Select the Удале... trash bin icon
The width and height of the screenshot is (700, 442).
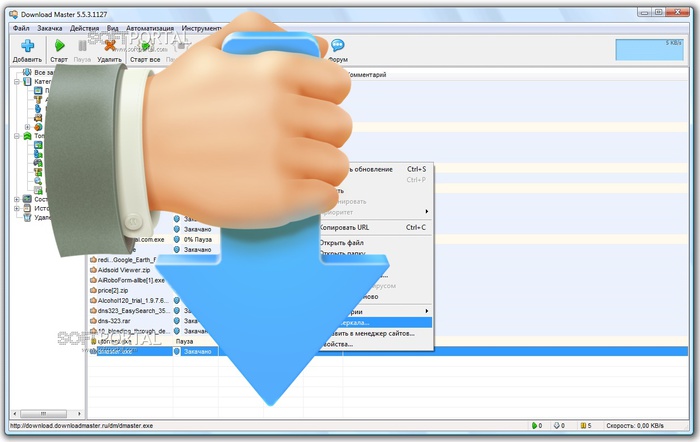point(28,217)
